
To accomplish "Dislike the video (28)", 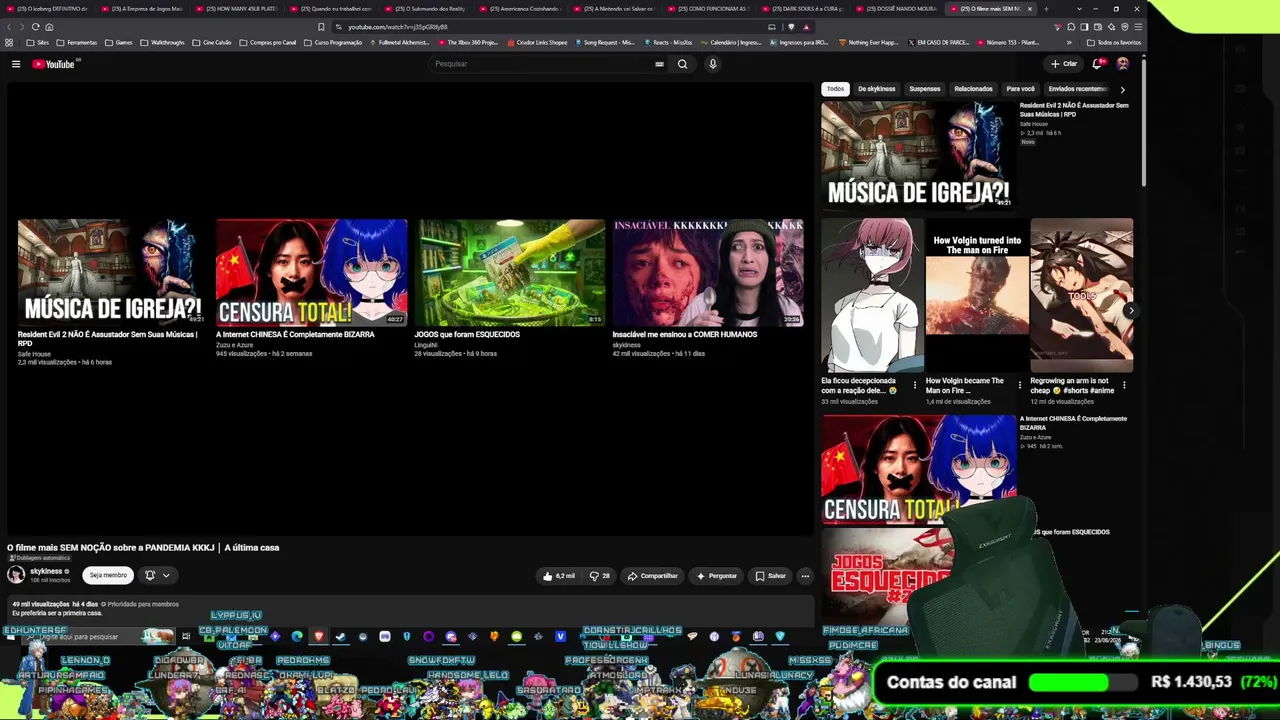I will tap(600, 576).
